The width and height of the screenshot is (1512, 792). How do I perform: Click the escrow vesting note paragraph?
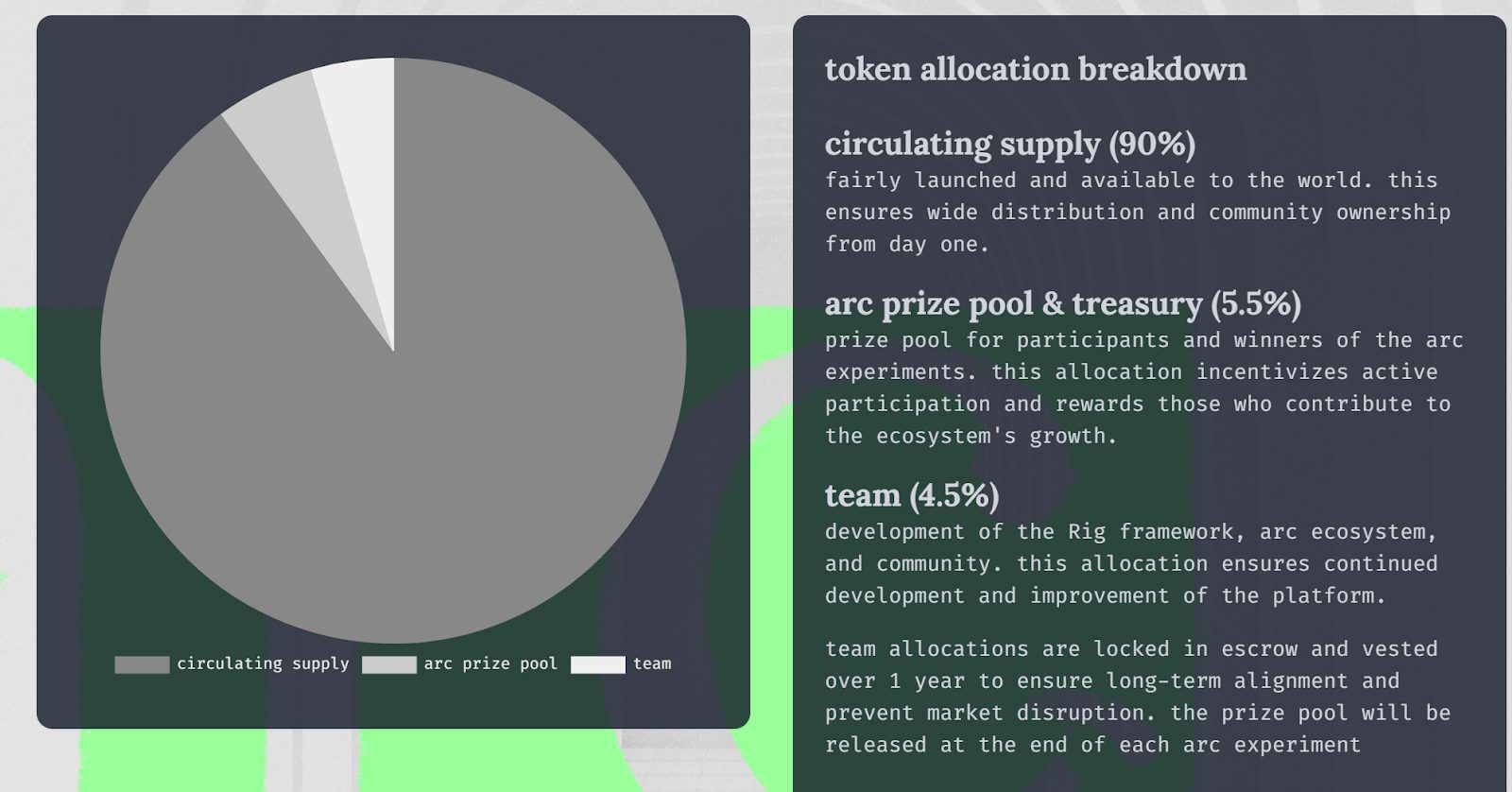tap(1138, 697)
